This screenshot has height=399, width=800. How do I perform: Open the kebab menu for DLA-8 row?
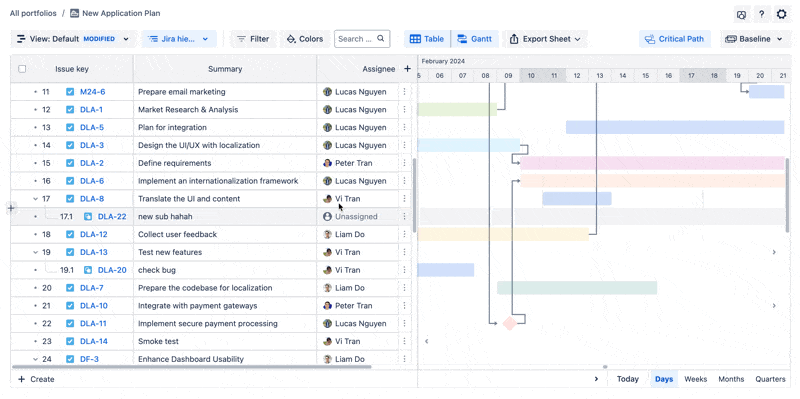pos(405,198)
